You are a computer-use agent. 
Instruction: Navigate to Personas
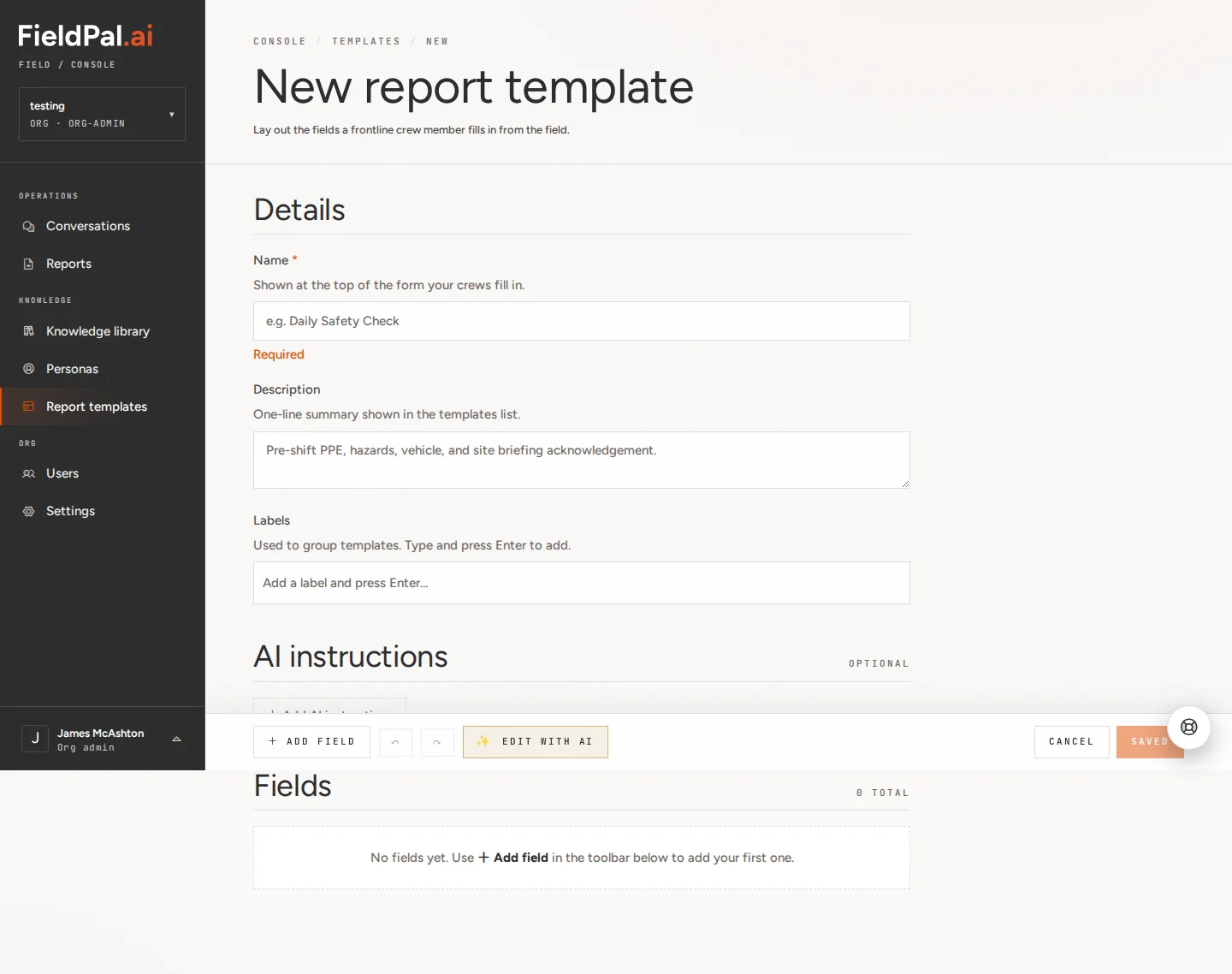(103, 369)
